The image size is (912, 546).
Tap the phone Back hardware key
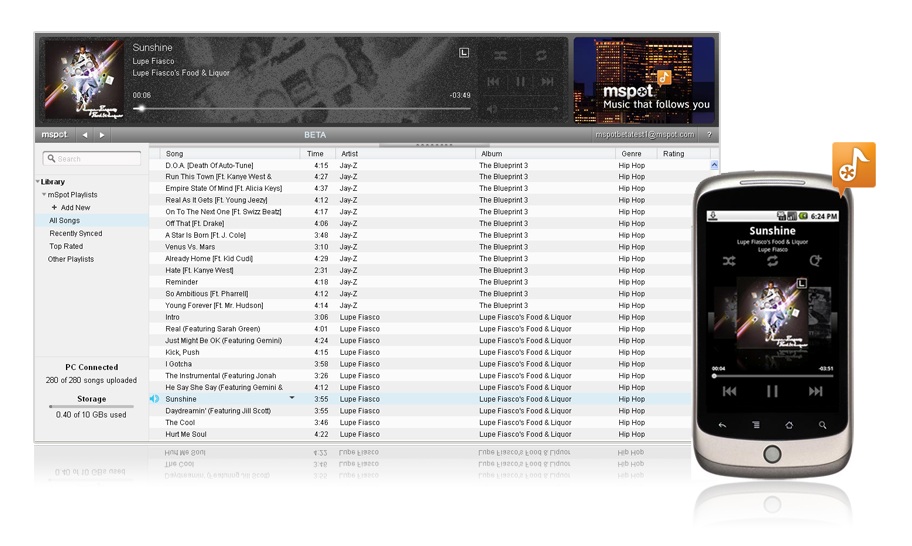coord(722,425)
